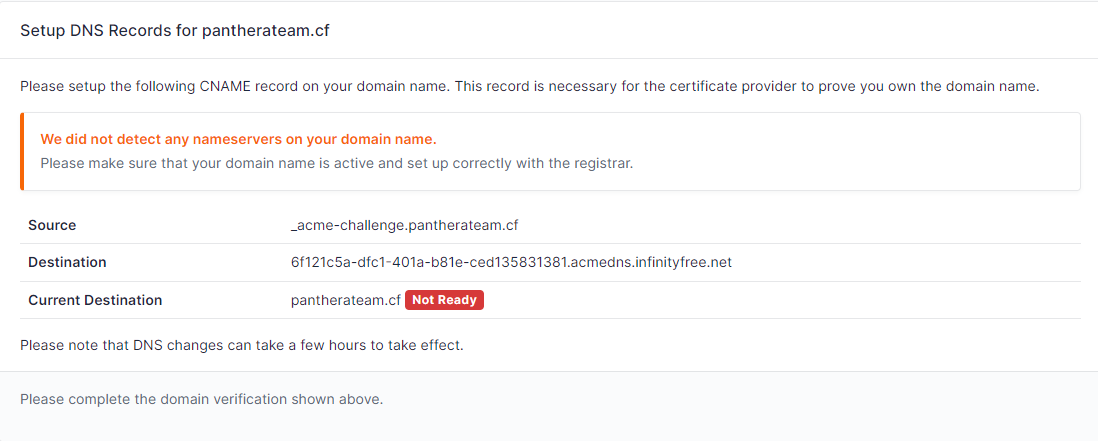
Task: Select the _acme-challenge.pantherateam.cf source value
Action: (x=404, y=225)
